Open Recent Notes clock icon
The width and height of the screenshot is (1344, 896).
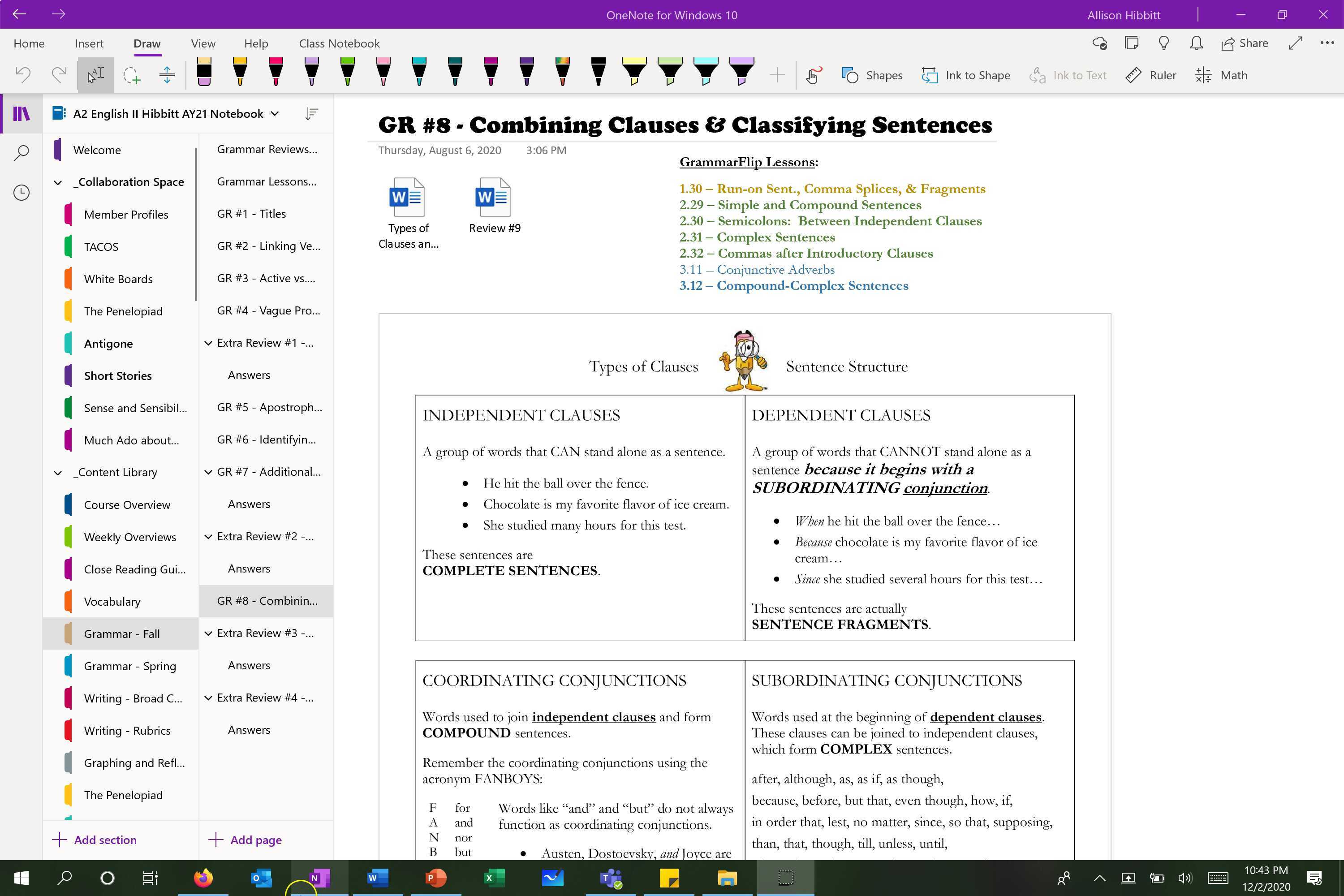click(21, 193)
